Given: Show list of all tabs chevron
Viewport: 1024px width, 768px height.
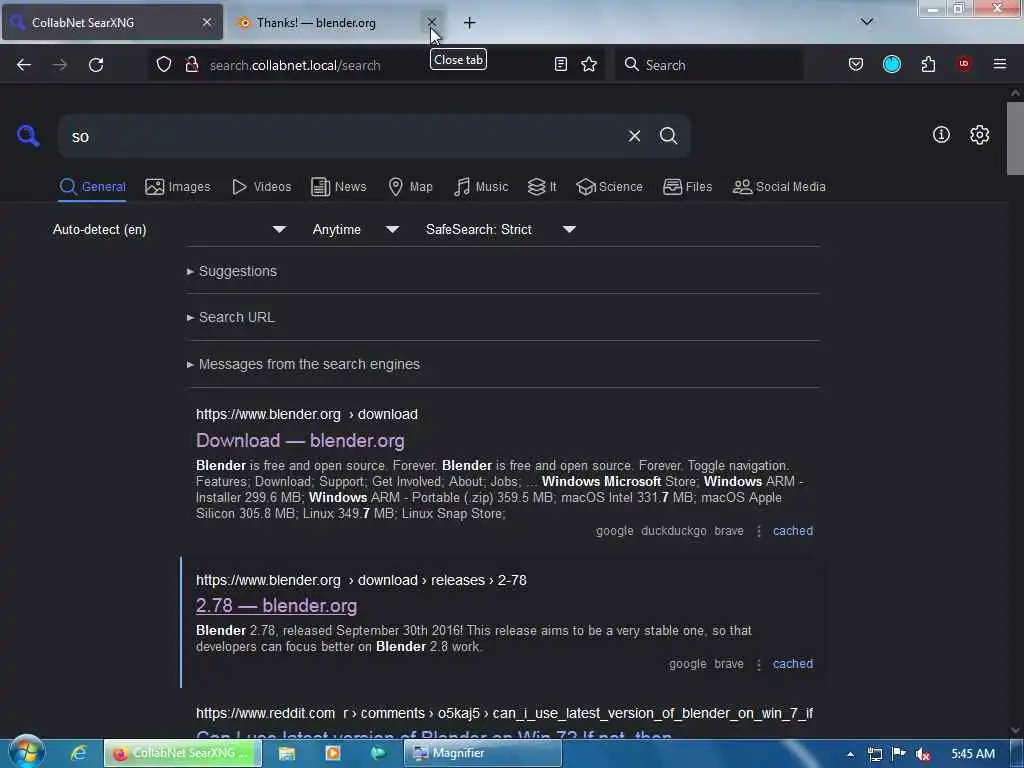Looking at the screenshot, I should (x=867, y=22).
